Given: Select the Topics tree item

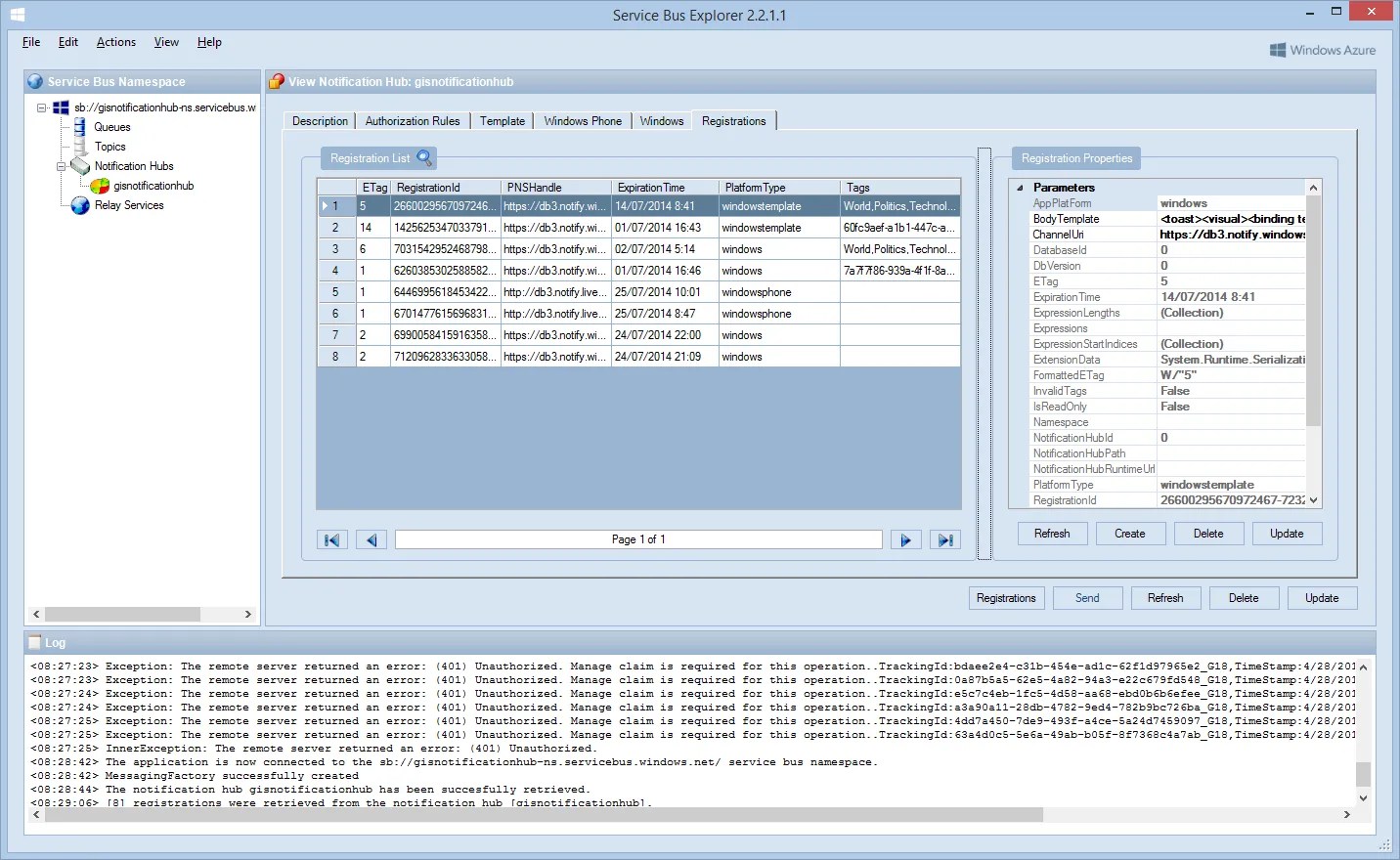Looking at the screenshot, I should pos(110,147).
